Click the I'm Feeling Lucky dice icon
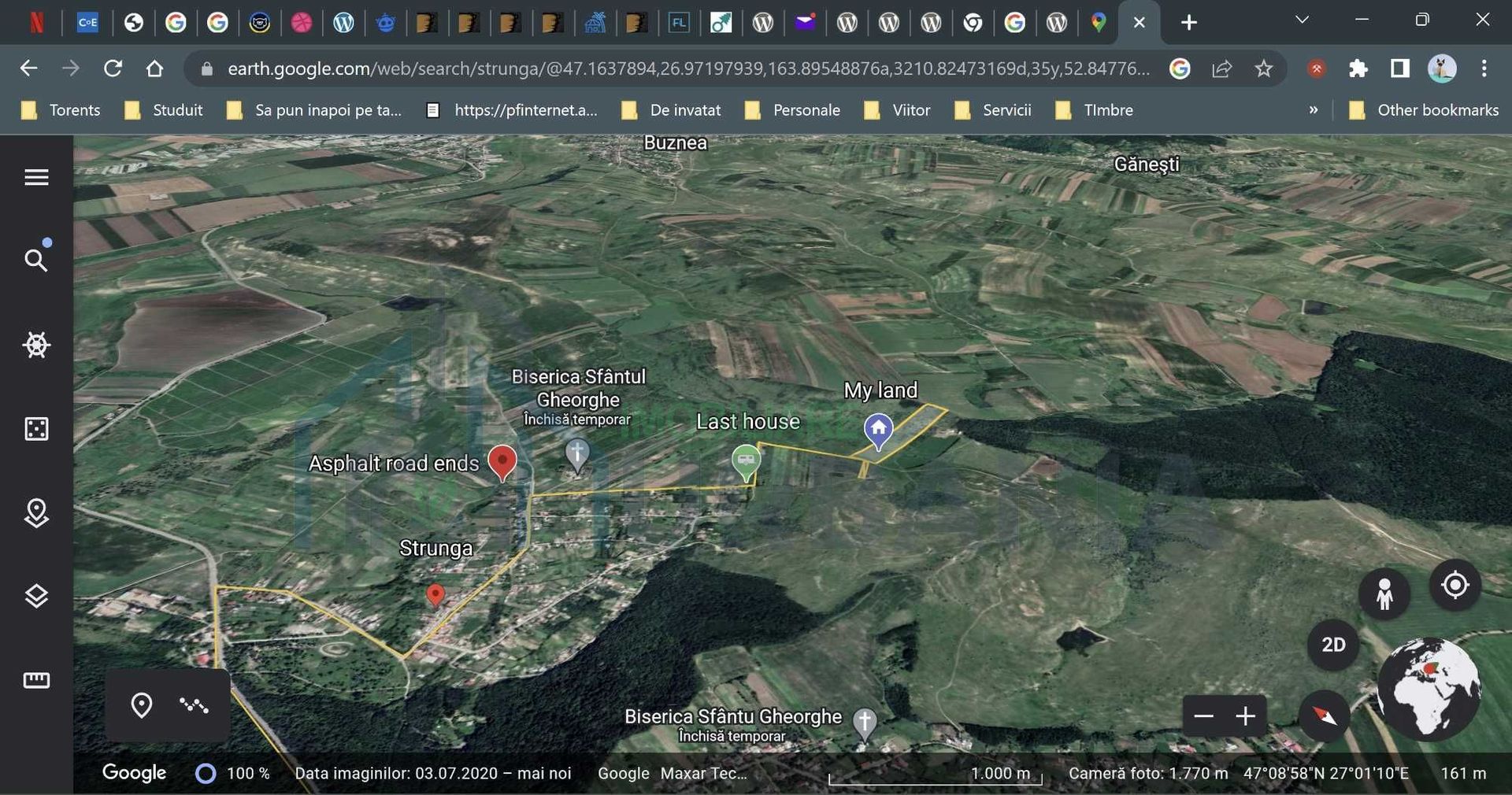This screenshot has width=1512, height=795. coord(36,429)
